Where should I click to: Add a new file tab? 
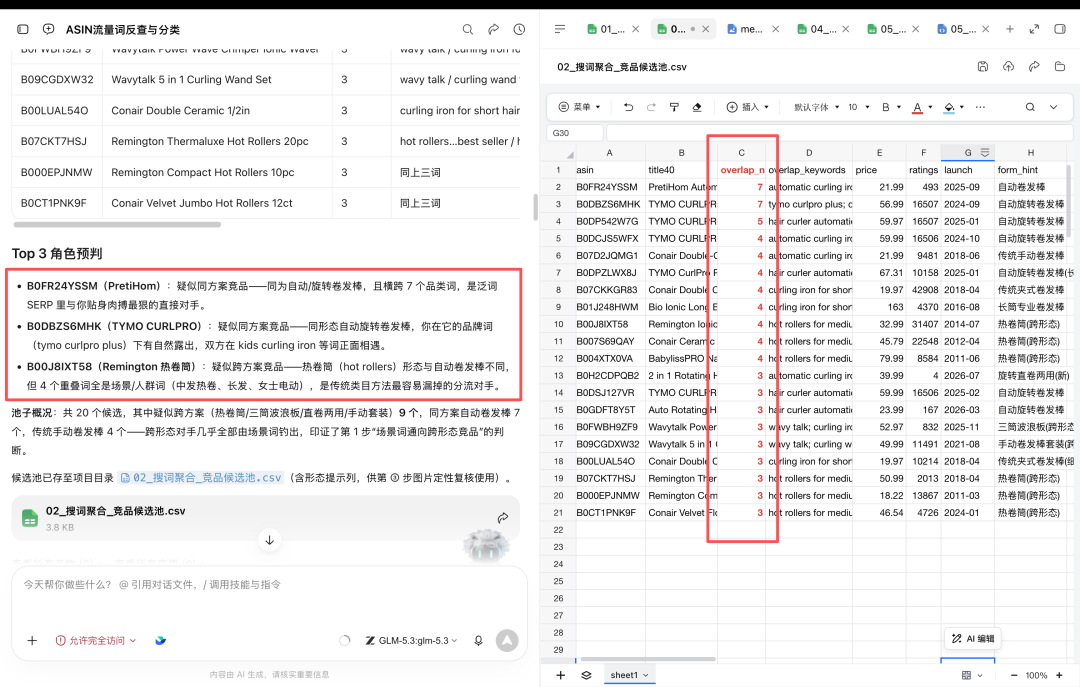tap(1010, 29)
